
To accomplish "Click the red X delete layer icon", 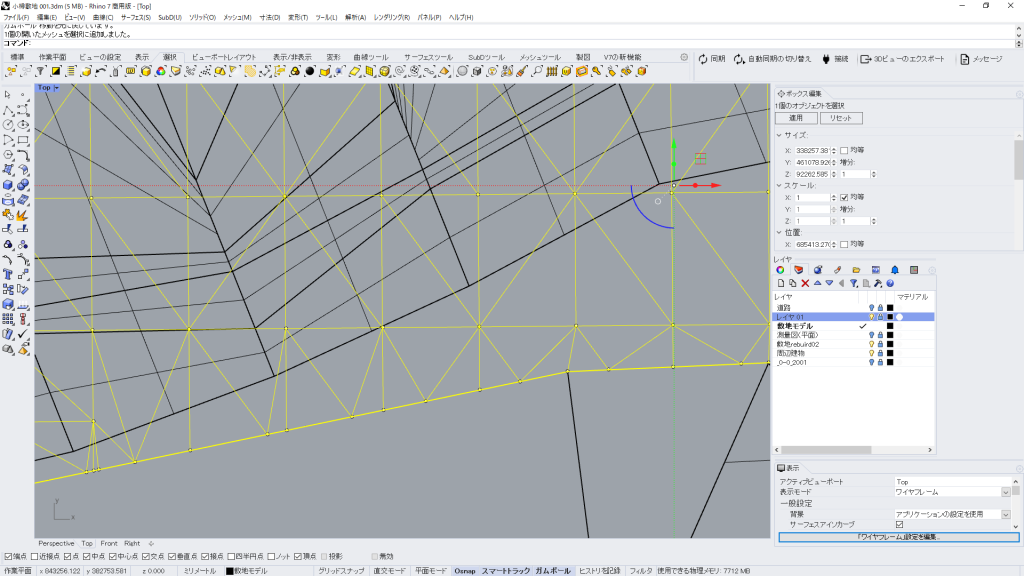I will [x=805, y=283].
